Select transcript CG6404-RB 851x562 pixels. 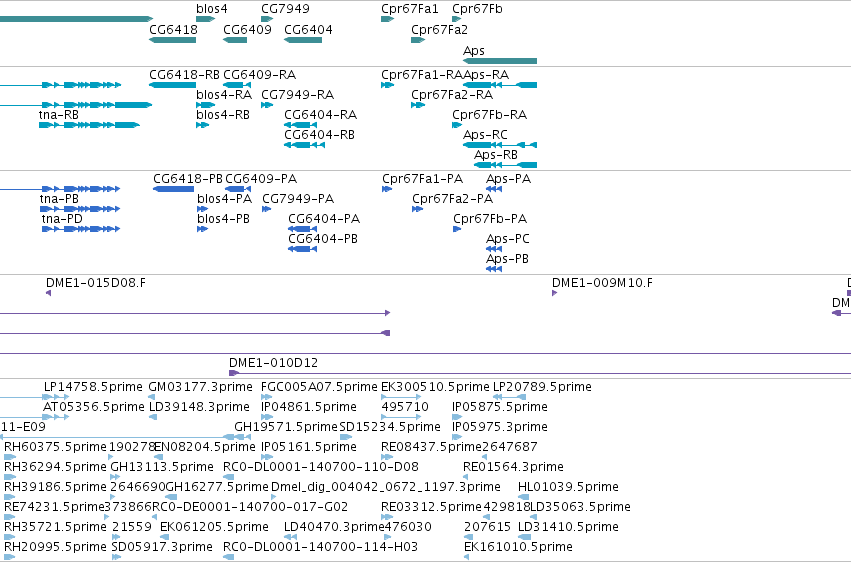point(304,145)
